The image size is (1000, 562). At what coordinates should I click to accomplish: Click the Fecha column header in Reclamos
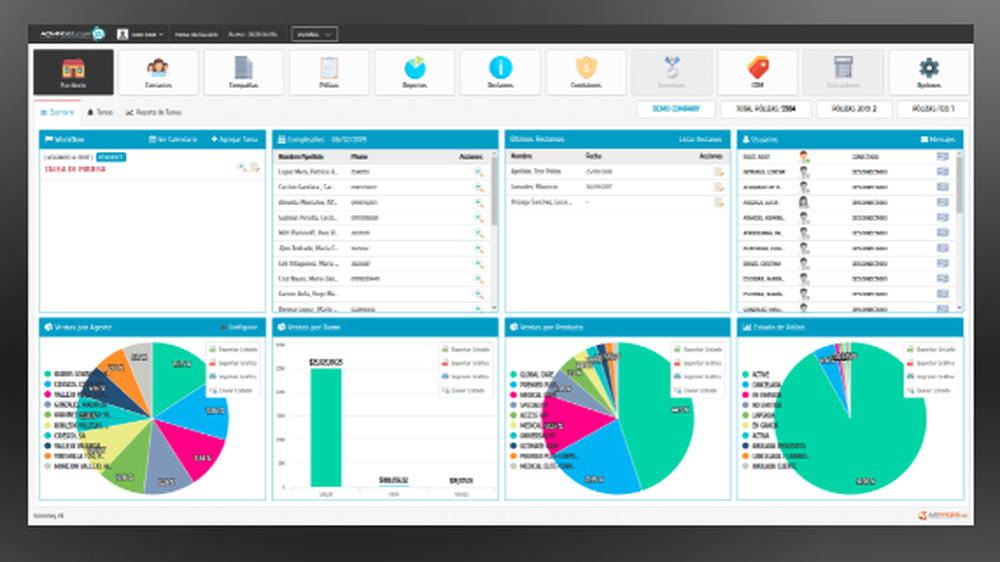click(x=593, y=156)
